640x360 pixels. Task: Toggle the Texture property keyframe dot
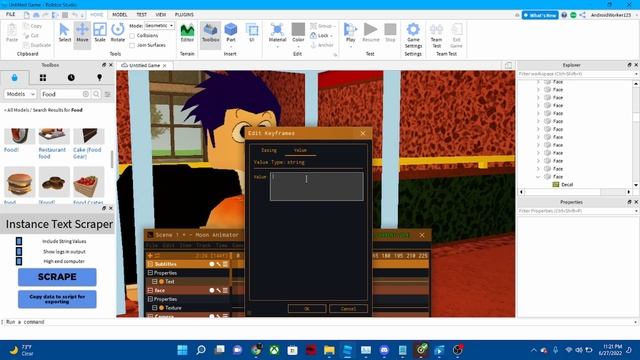(162, 308)
